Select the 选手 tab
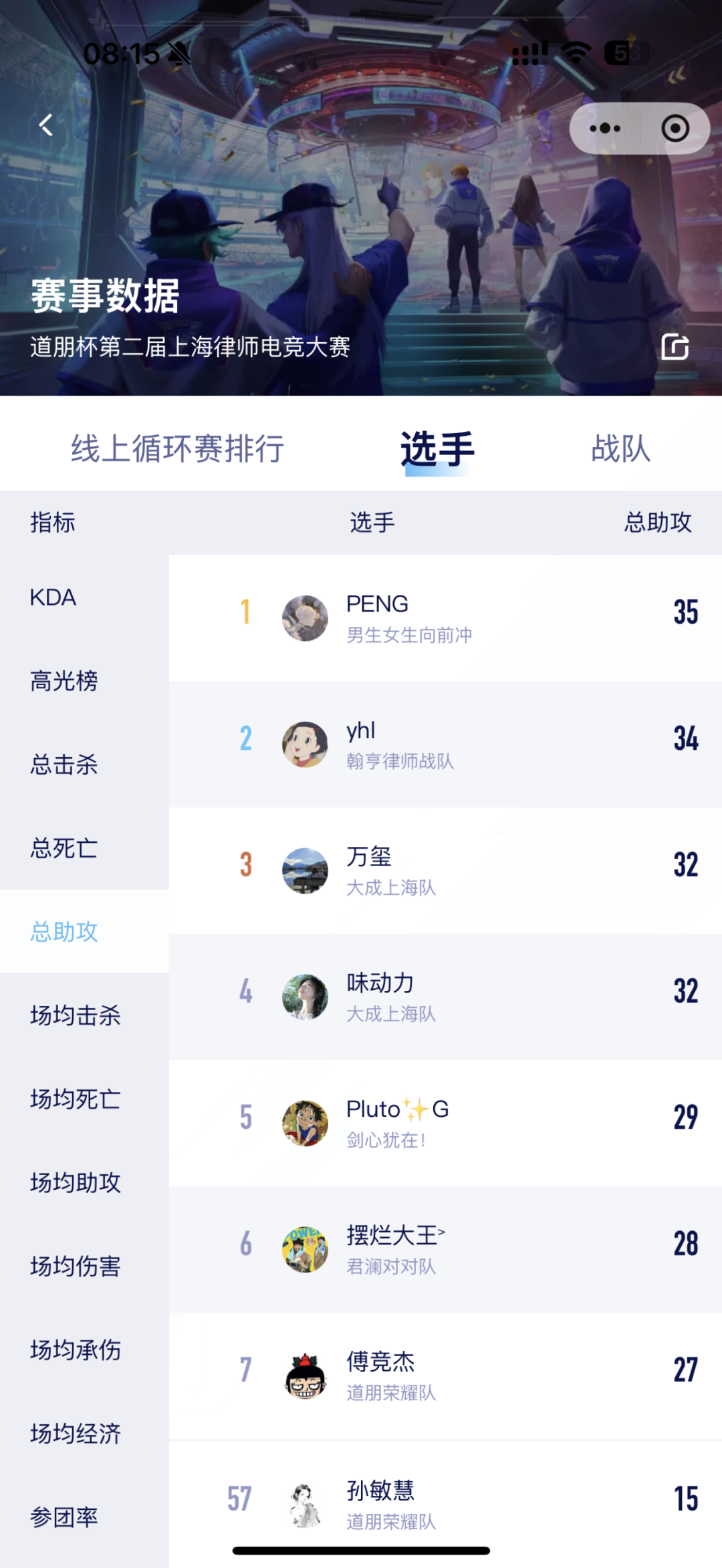 point(437,448)
